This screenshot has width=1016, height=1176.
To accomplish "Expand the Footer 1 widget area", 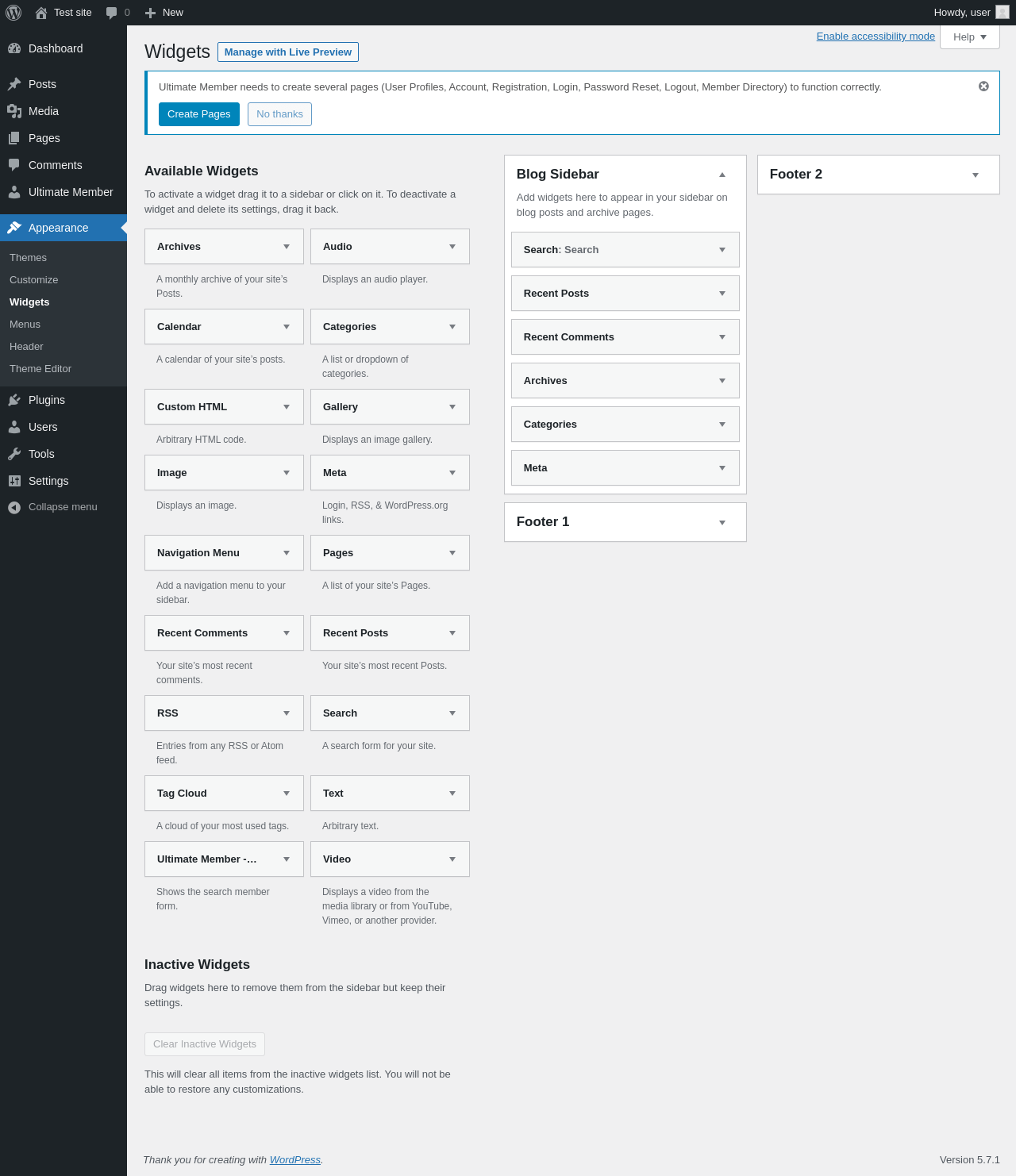I will [722, 522].
